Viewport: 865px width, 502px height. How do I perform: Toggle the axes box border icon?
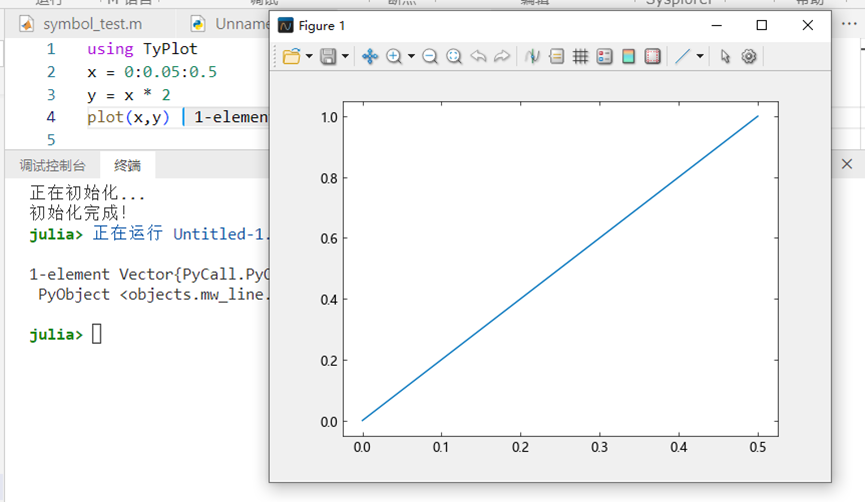(653, 56)
